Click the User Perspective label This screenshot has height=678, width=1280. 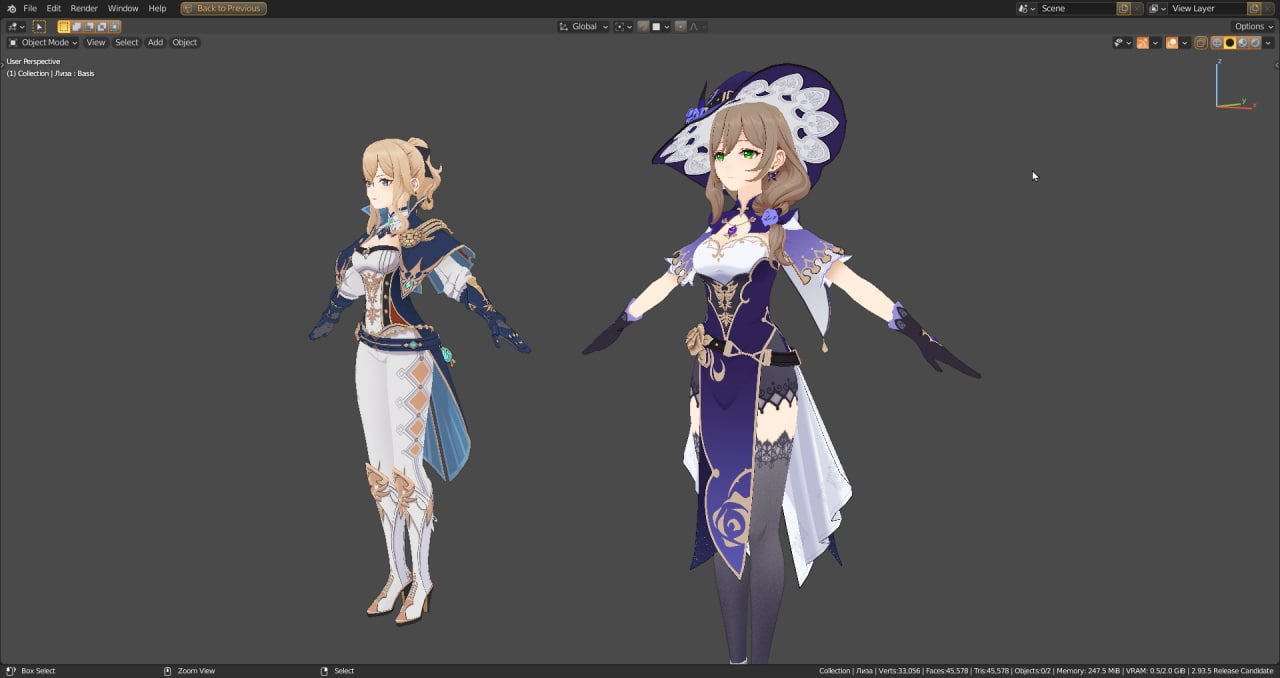(x=33, y=62)
